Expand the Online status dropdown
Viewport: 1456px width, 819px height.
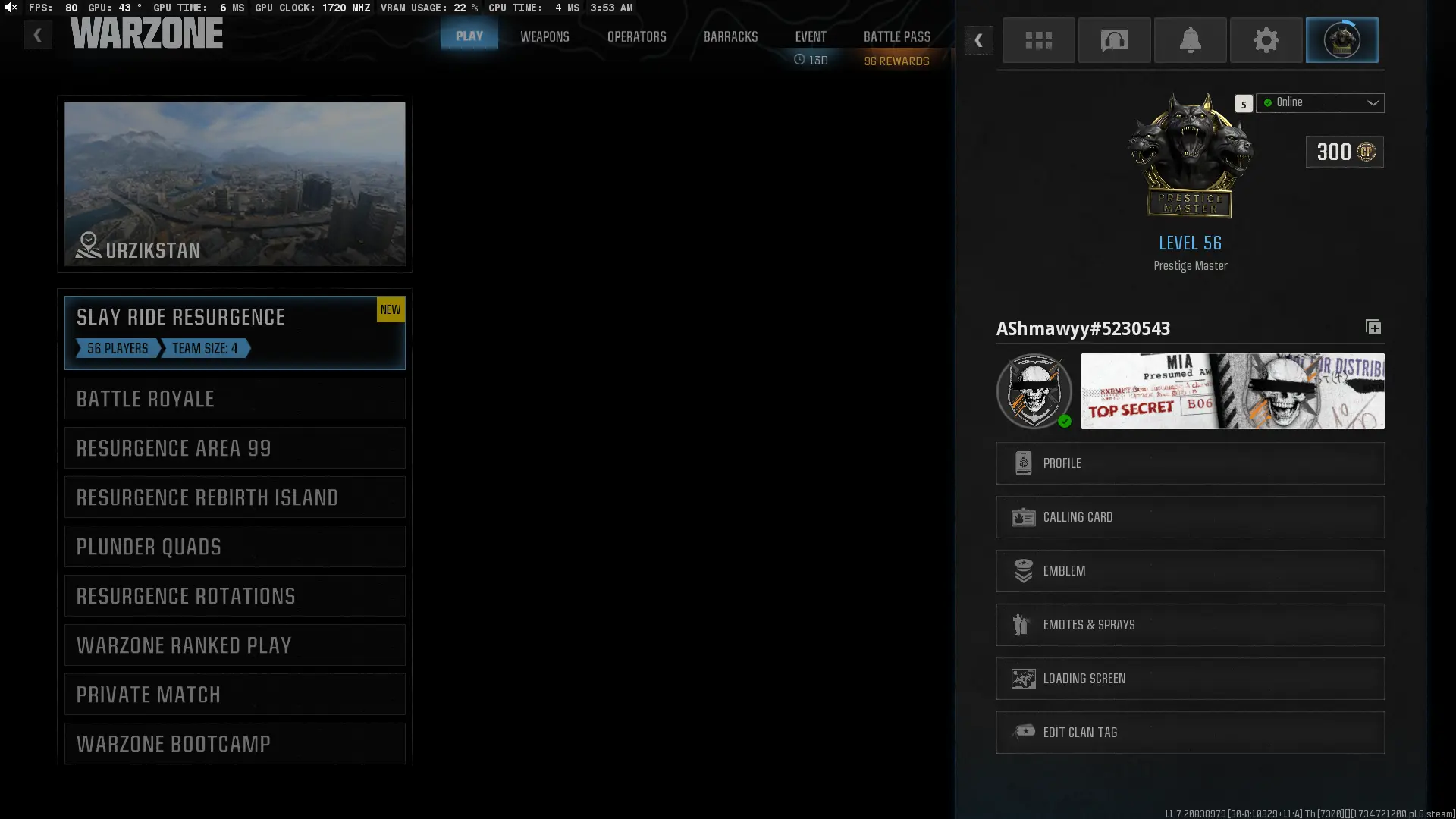(x=1320, y=103)
